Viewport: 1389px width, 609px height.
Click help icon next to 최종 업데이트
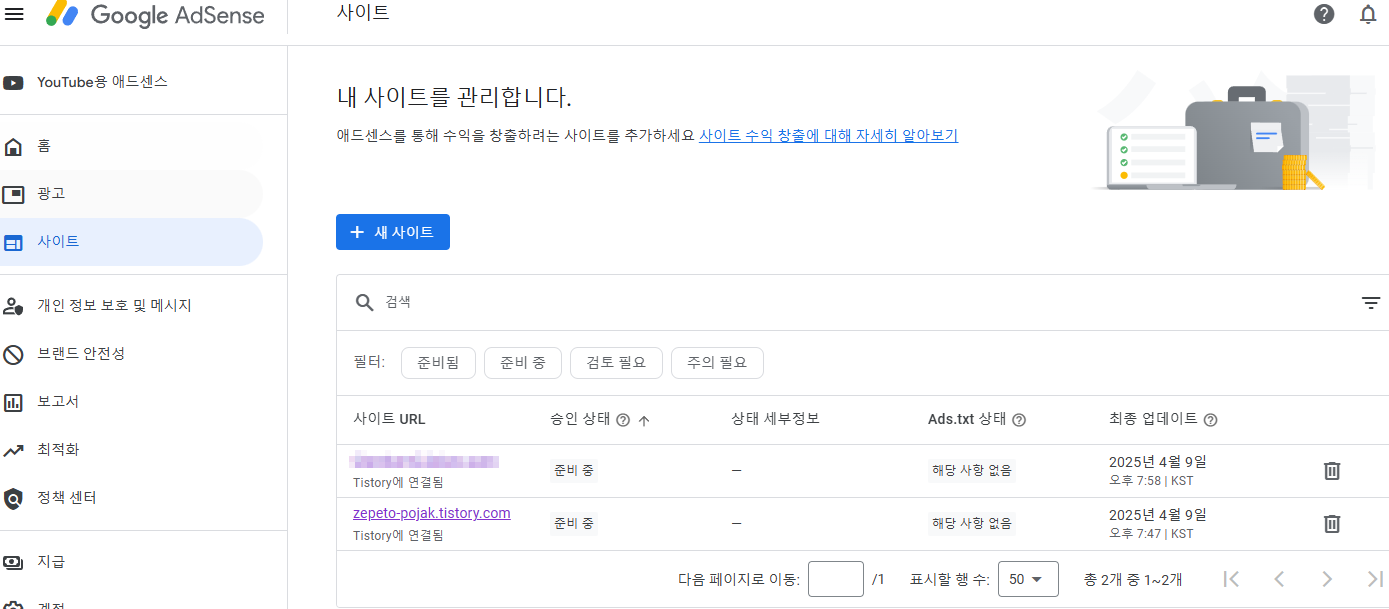coord(1211,420)
